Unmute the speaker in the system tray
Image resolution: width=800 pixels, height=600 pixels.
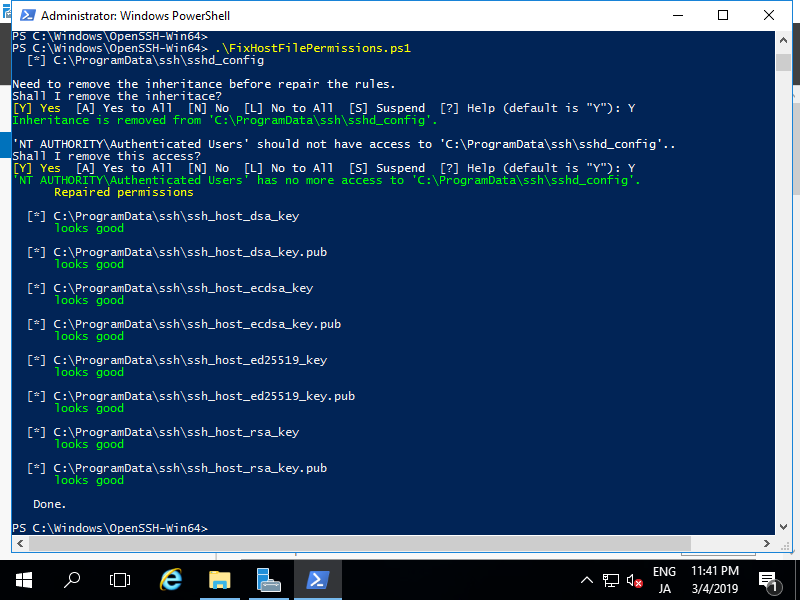click(x=633, y=580)
